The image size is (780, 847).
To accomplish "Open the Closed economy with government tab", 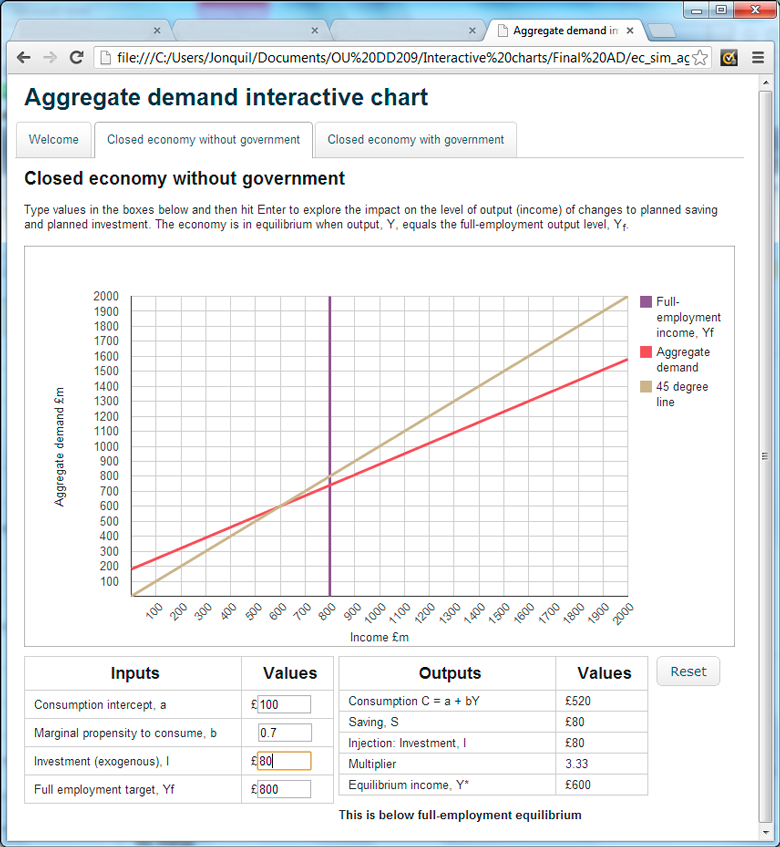I will point(416,140).
